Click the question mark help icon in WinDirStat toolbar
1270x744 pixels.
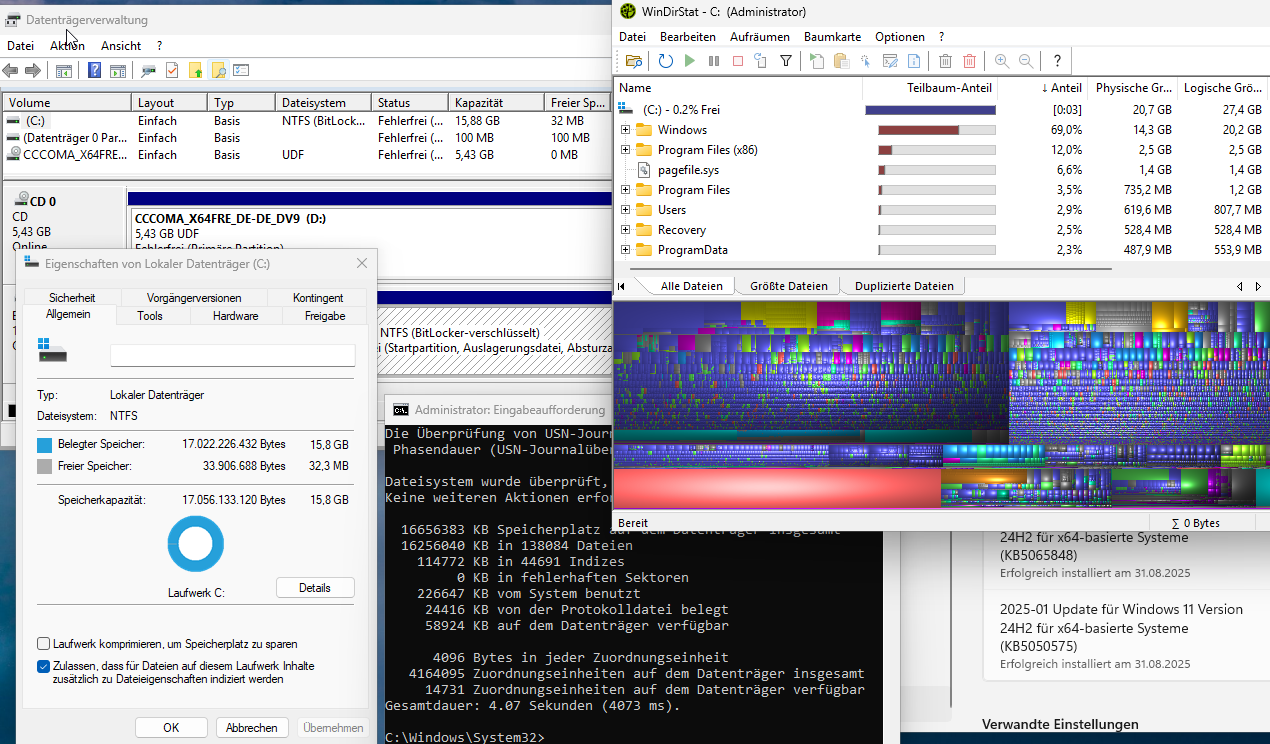1057,61
